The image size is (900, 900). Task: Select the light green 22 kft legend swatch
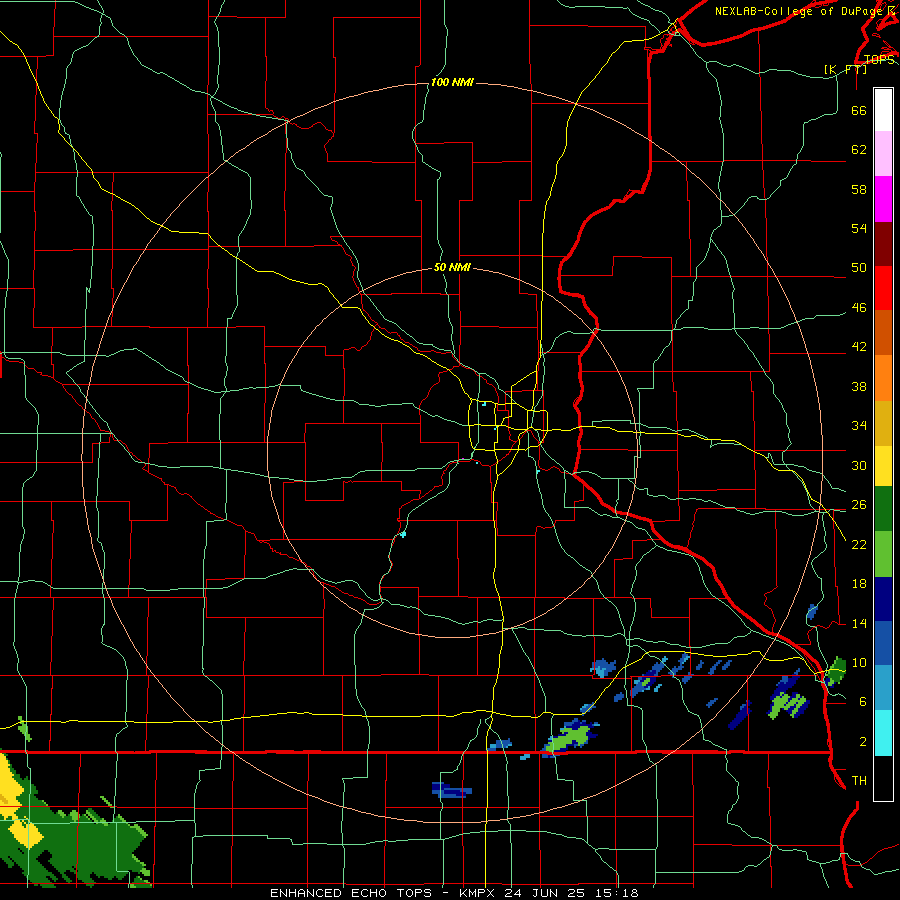883,554
